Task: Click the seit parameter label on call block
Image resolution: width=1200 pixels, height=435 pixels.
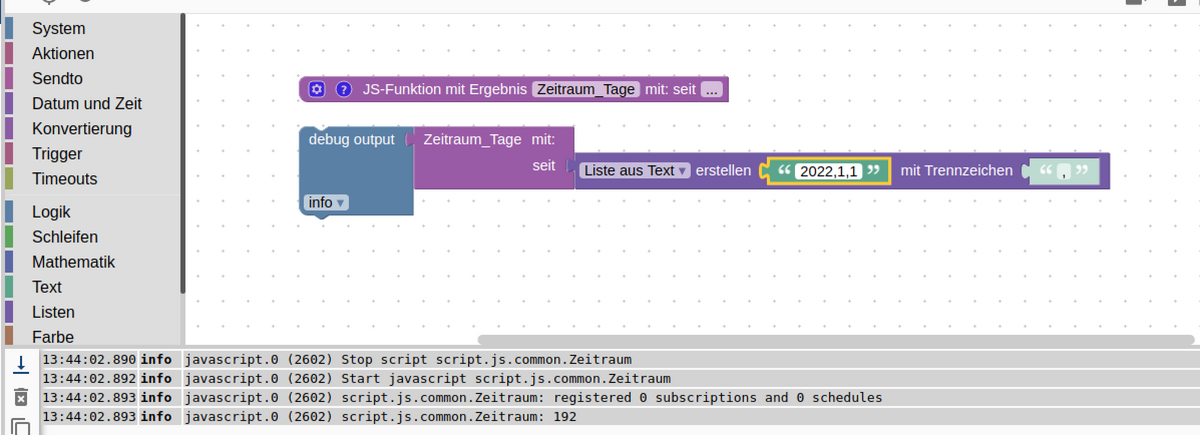Action: 544,164
